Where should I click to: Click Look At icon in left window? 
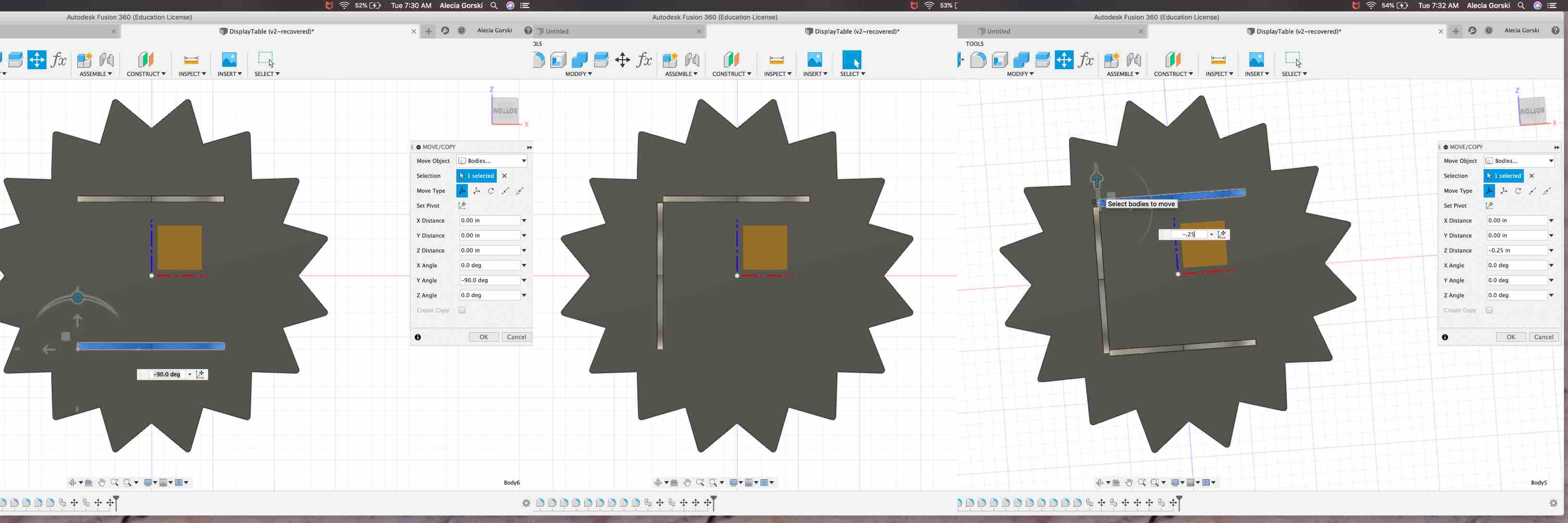(89, 482)
